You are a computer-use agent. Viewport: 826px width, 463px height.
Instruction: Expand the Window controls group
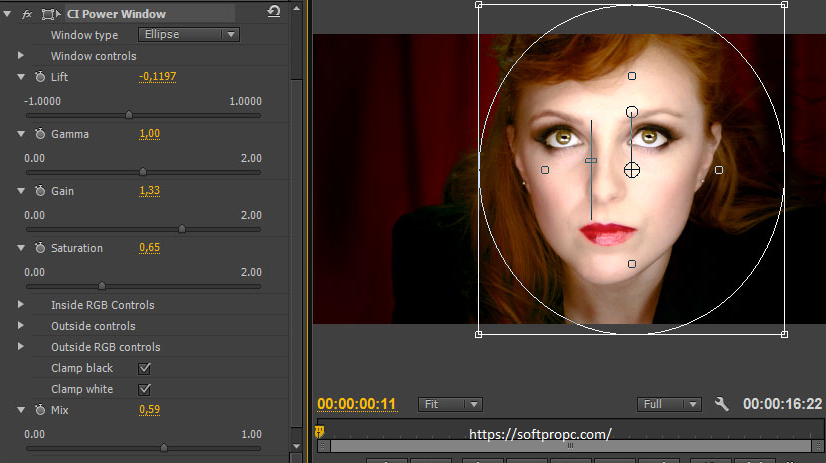(x=21, y=55)
